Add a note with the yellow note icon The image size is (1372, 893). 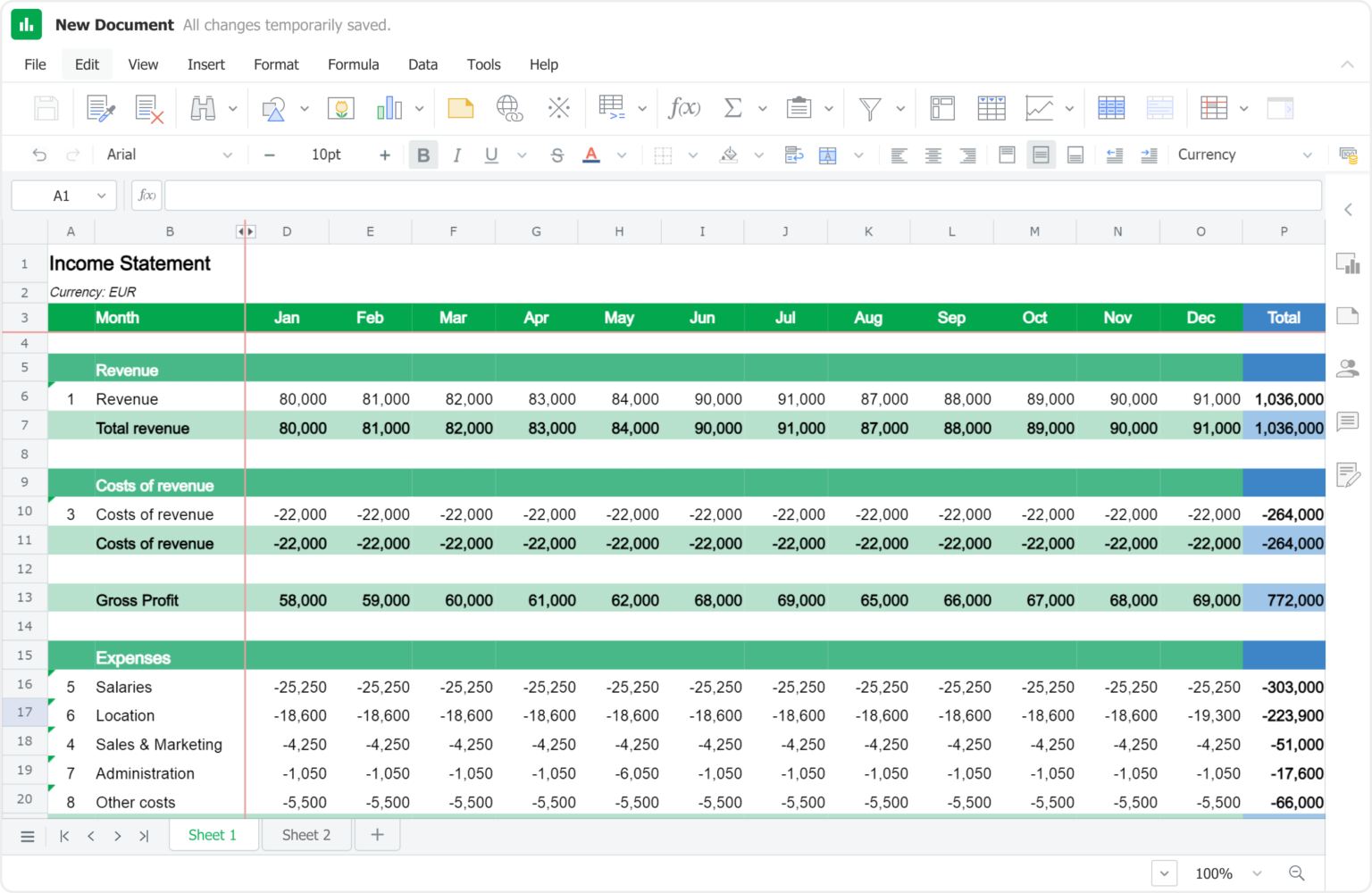tap(460, 108)
